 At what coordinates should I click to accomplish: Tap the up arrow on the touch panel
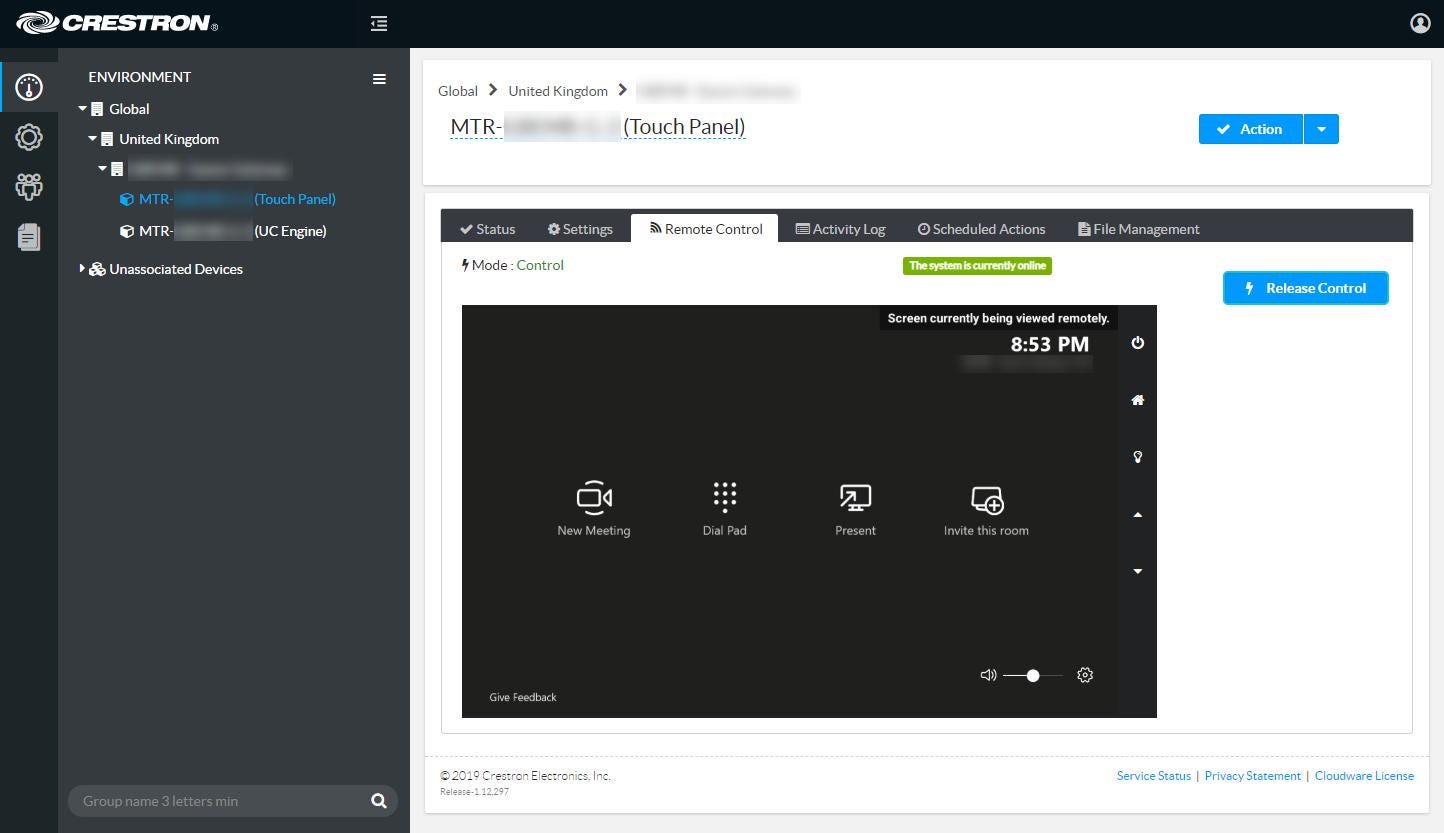pyautogui.click(x=1137, y=514)
